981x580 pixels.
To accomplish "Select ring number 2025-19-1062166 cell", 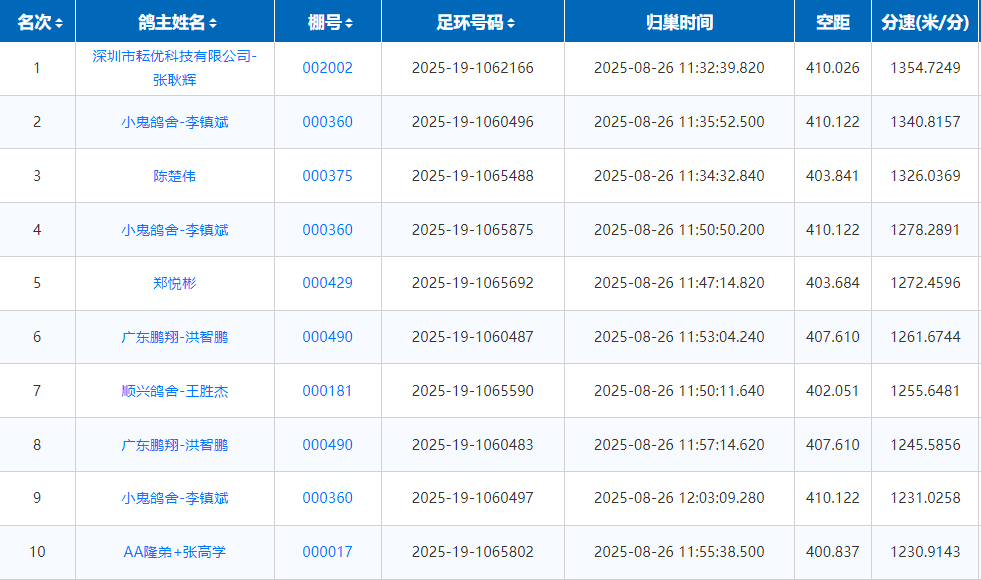I will pos(472,68).
